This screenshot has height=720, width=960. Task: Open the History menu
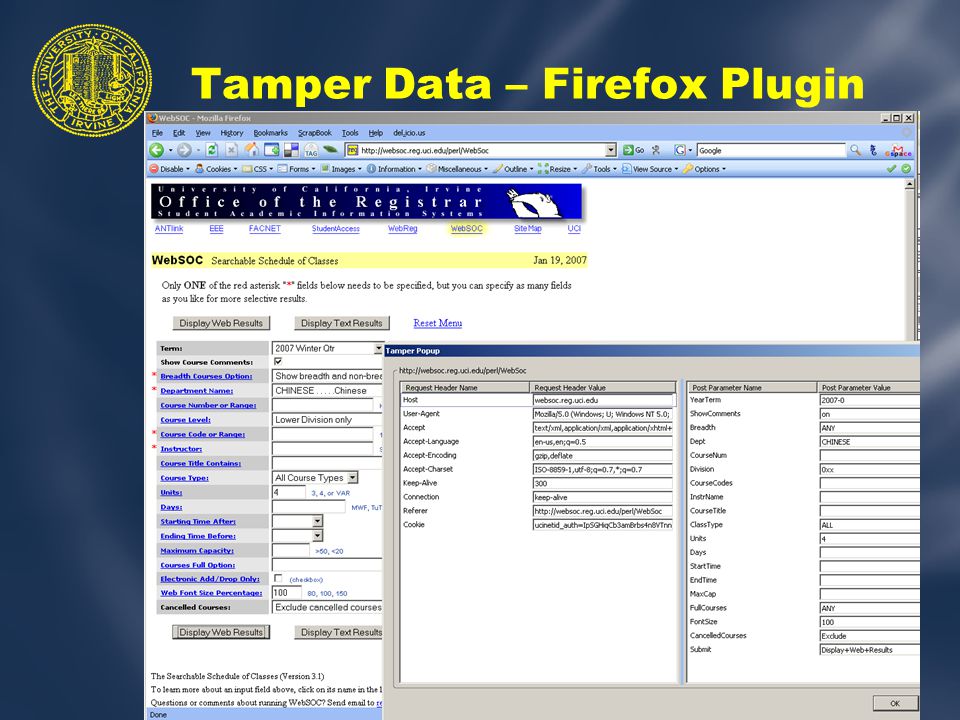(x=231, y=133)
